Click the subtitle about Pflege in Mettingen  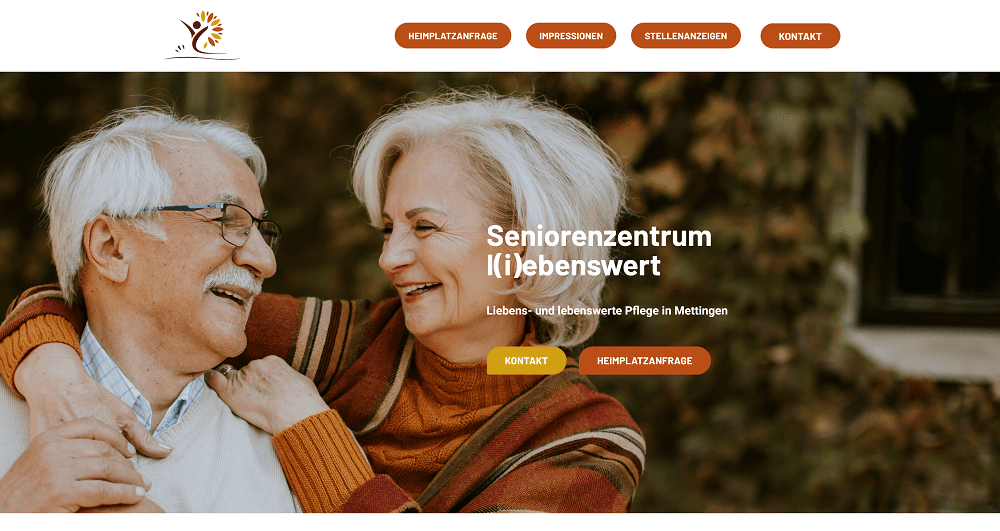point(607,310)
